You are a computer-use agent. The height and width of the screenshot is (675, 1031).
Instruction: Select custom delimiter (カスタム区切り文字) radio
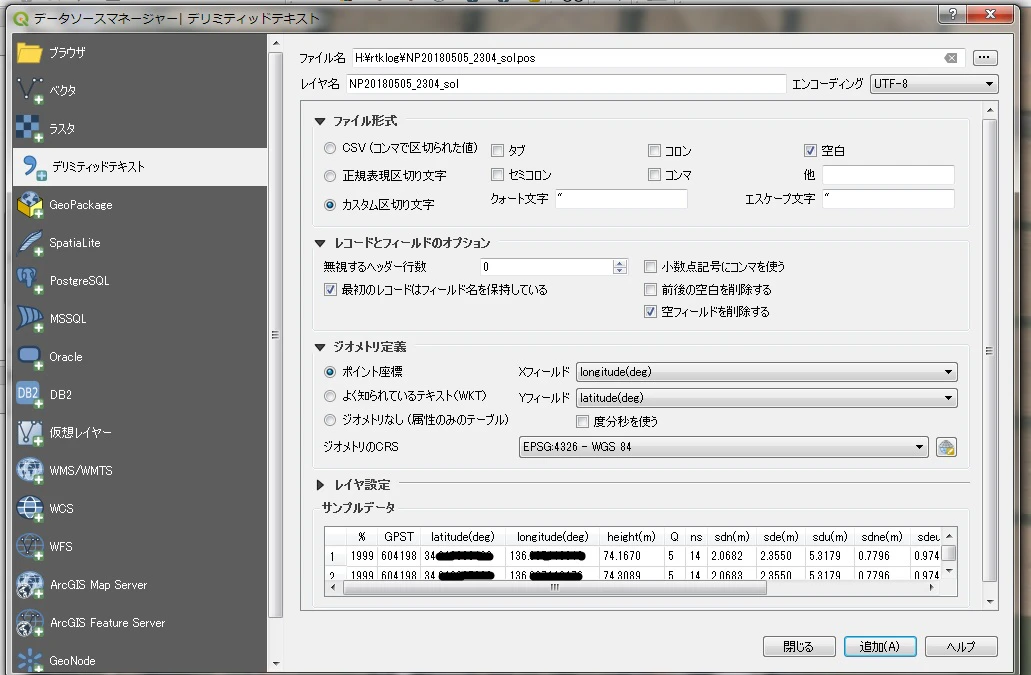click(x=330, y=205)
